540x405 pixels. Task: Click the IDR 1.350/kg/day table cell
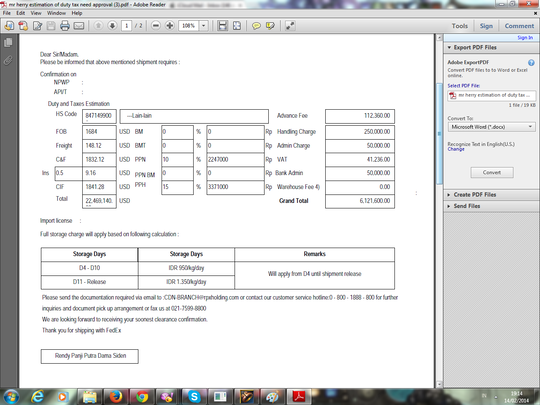(x=186, y=282)
